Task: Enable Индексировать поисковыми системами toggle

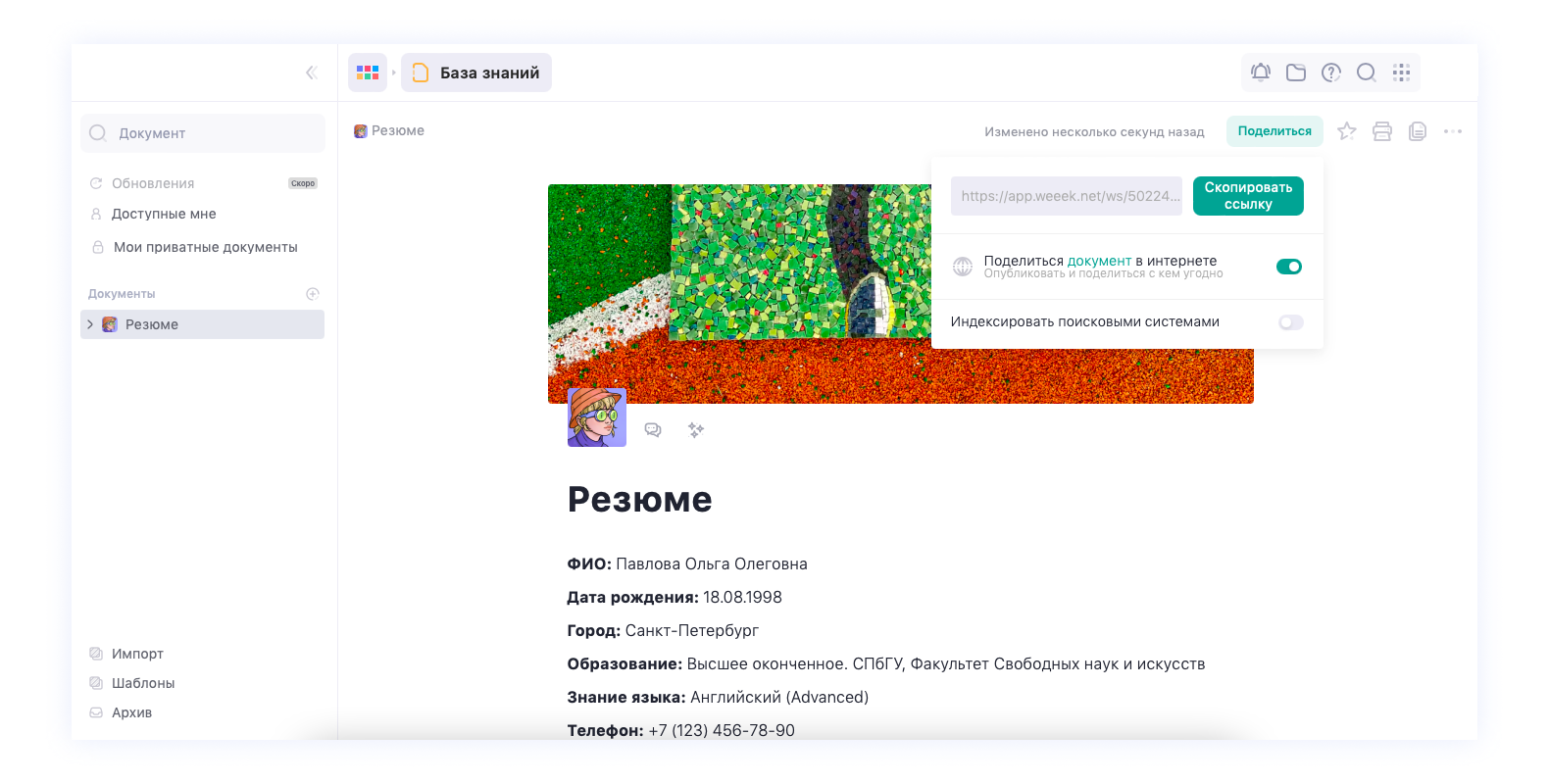Action: tap(1291, 322)
